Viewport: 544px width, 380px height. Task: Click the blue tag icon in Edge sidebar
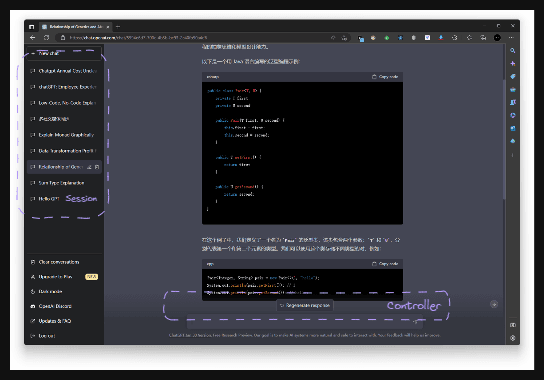click(512, 76)
